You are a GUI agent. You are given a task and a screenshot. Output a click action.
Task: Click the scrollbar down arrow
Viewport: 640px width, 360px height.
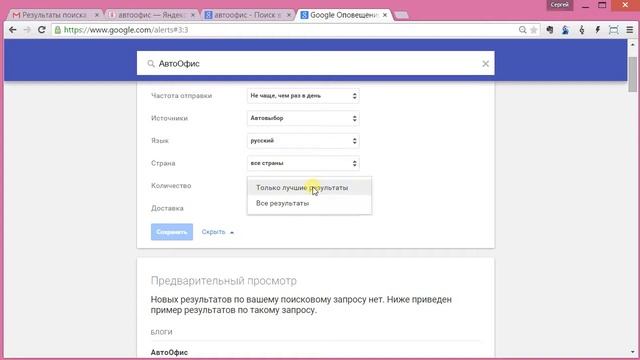coord(633,352)
